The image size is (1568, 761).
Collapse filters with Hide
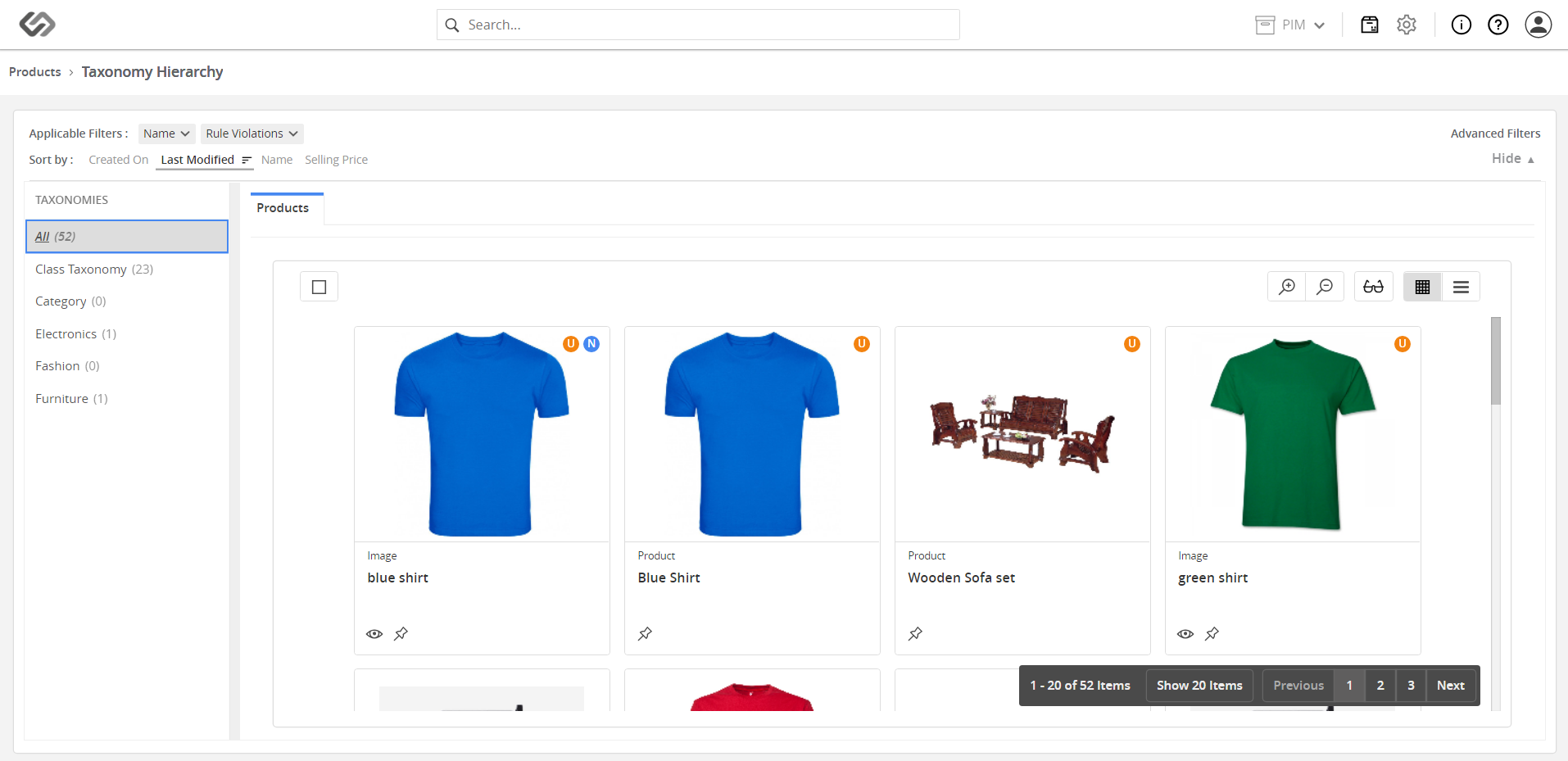(x=1513, y=158)
